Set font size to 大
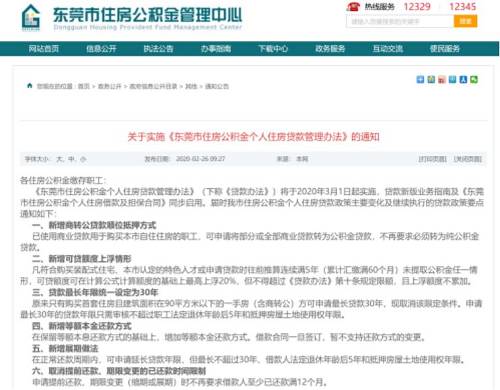 [60, 159]
